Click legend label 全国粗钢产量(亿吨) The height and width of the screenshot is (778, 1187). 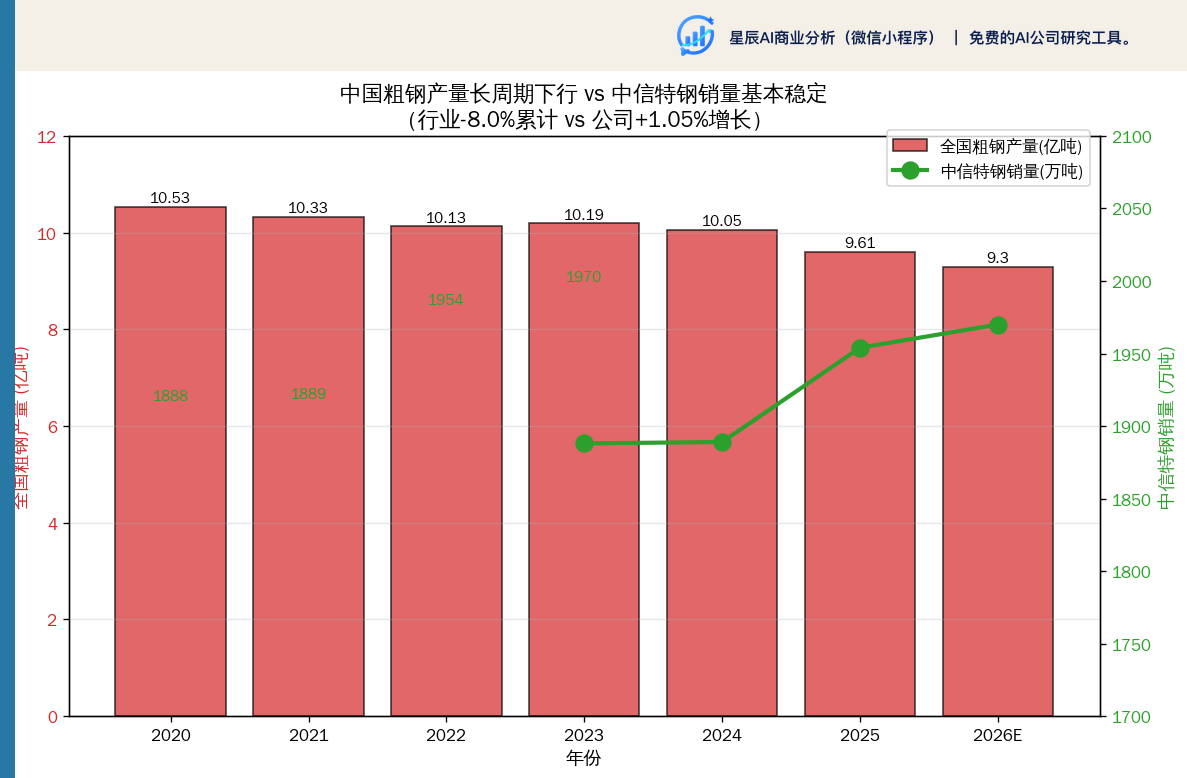pyautogui.click(x=1011, y=146)
